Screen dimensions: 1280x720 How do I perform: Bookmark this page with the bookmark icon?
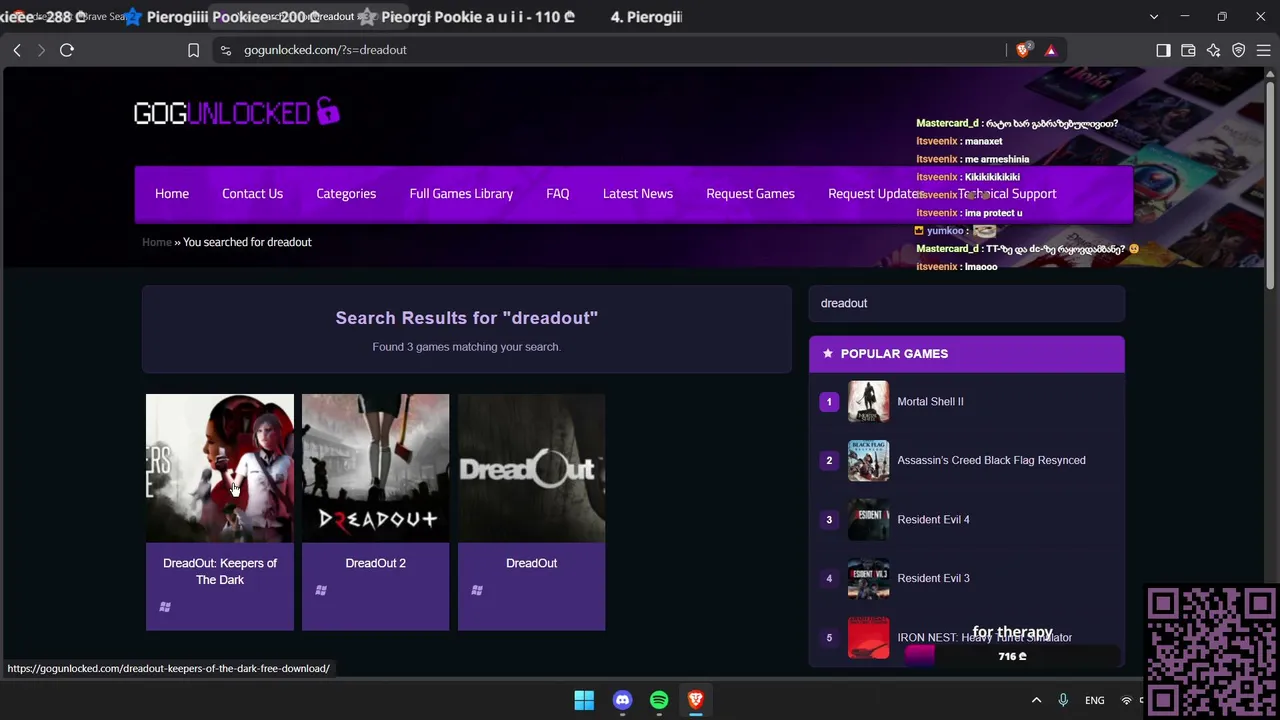193,50
